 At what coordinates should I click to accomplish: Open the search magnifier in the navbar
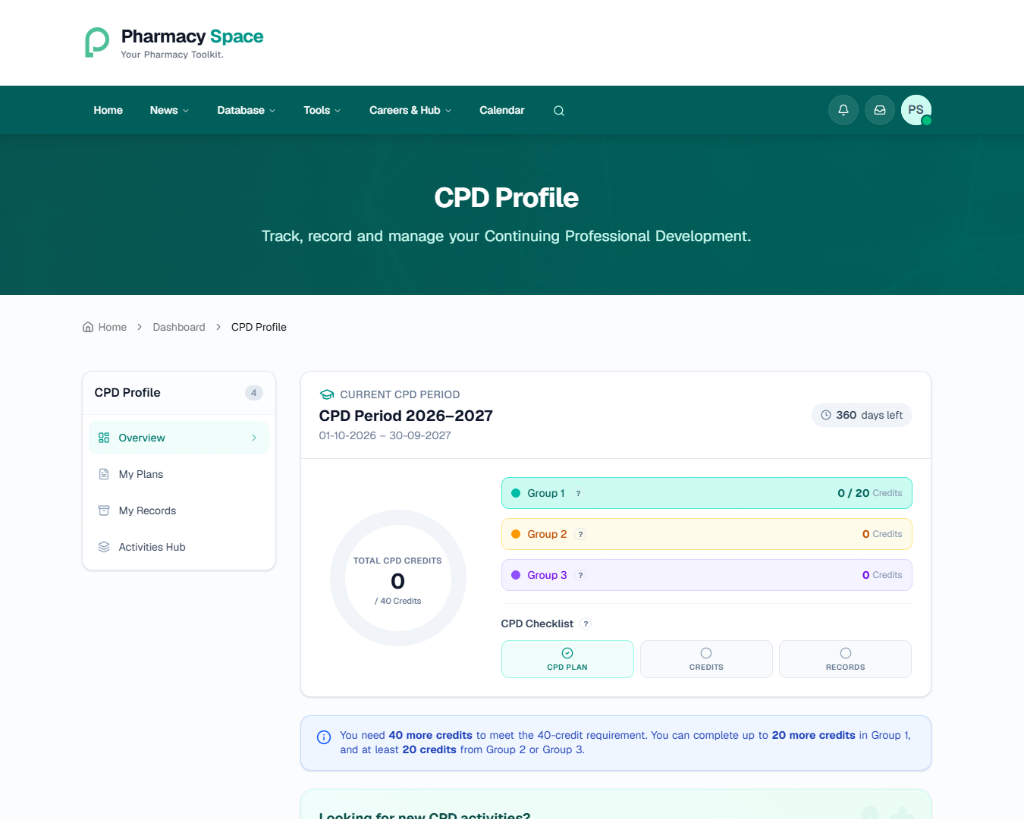pyautogui.click(x=559, y=110)
